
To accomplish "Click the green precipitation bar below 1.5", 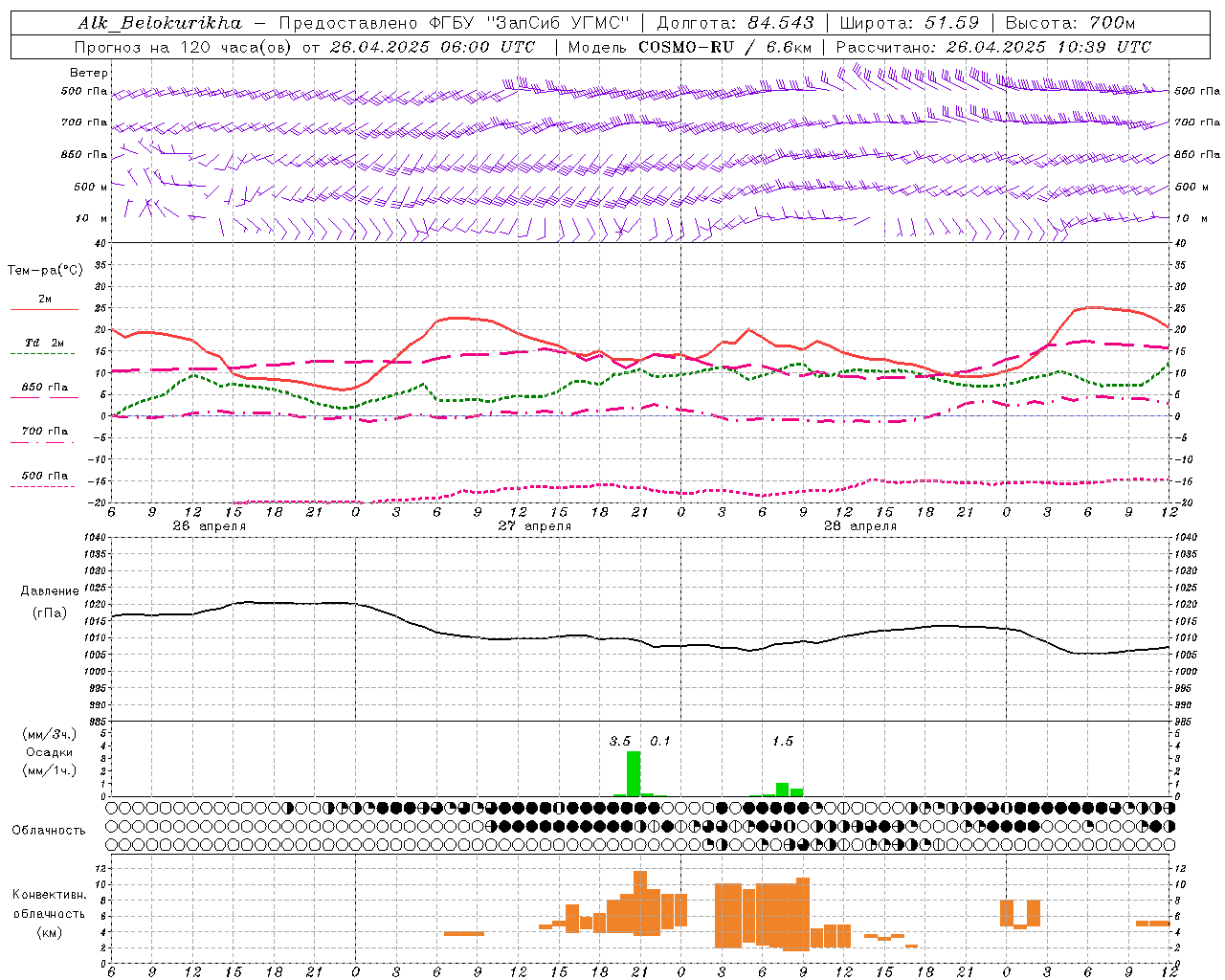I will [x=782, y=790].
